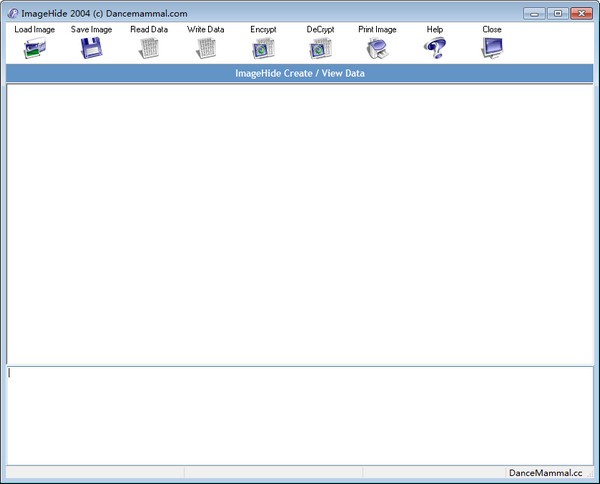Open the ImageHide system menu icon in the title bar
Screen dimensions: 600x484
pos(12,13)
